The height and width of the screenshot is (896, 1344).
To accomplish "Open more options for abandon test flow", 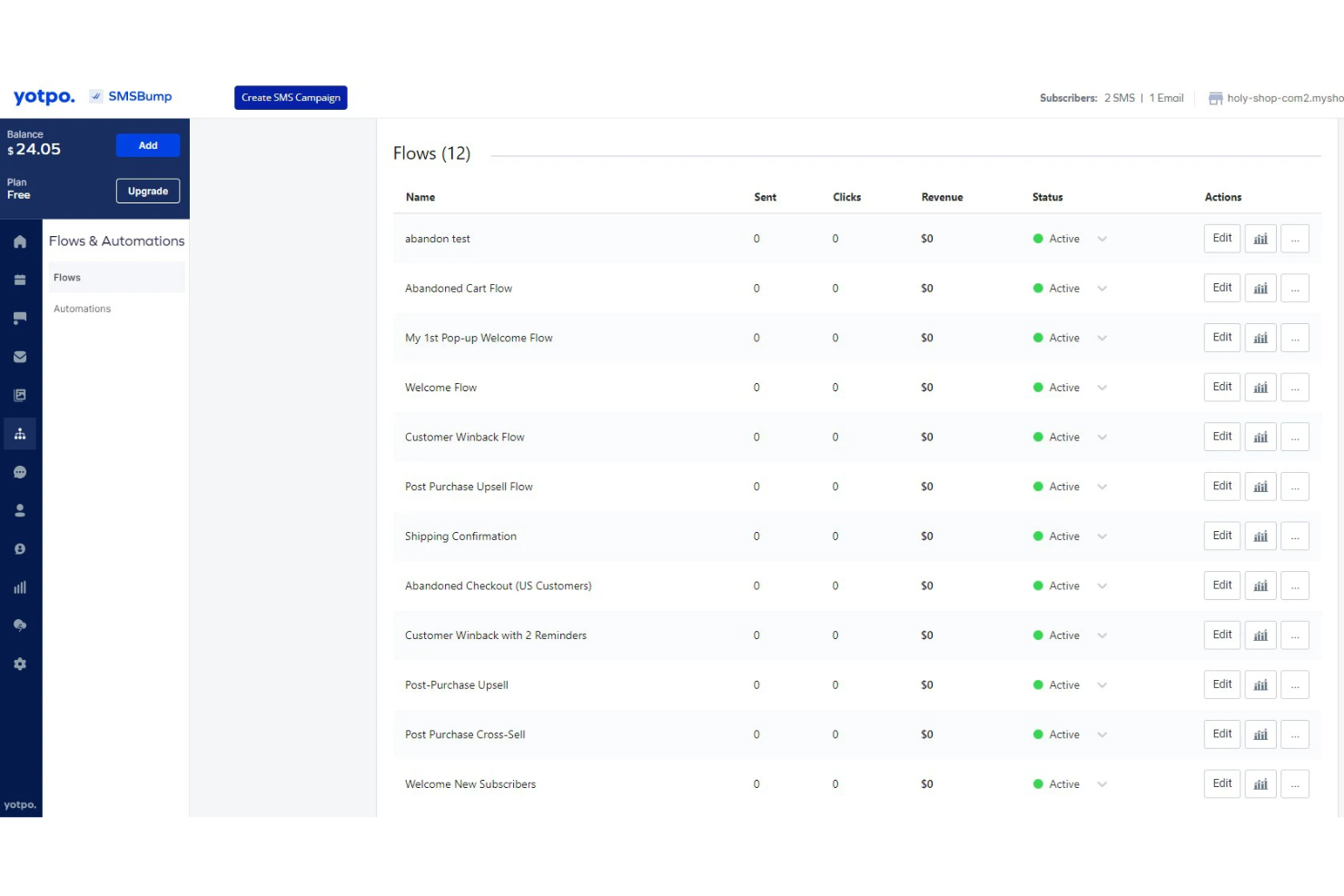I will click(1295, 238).
